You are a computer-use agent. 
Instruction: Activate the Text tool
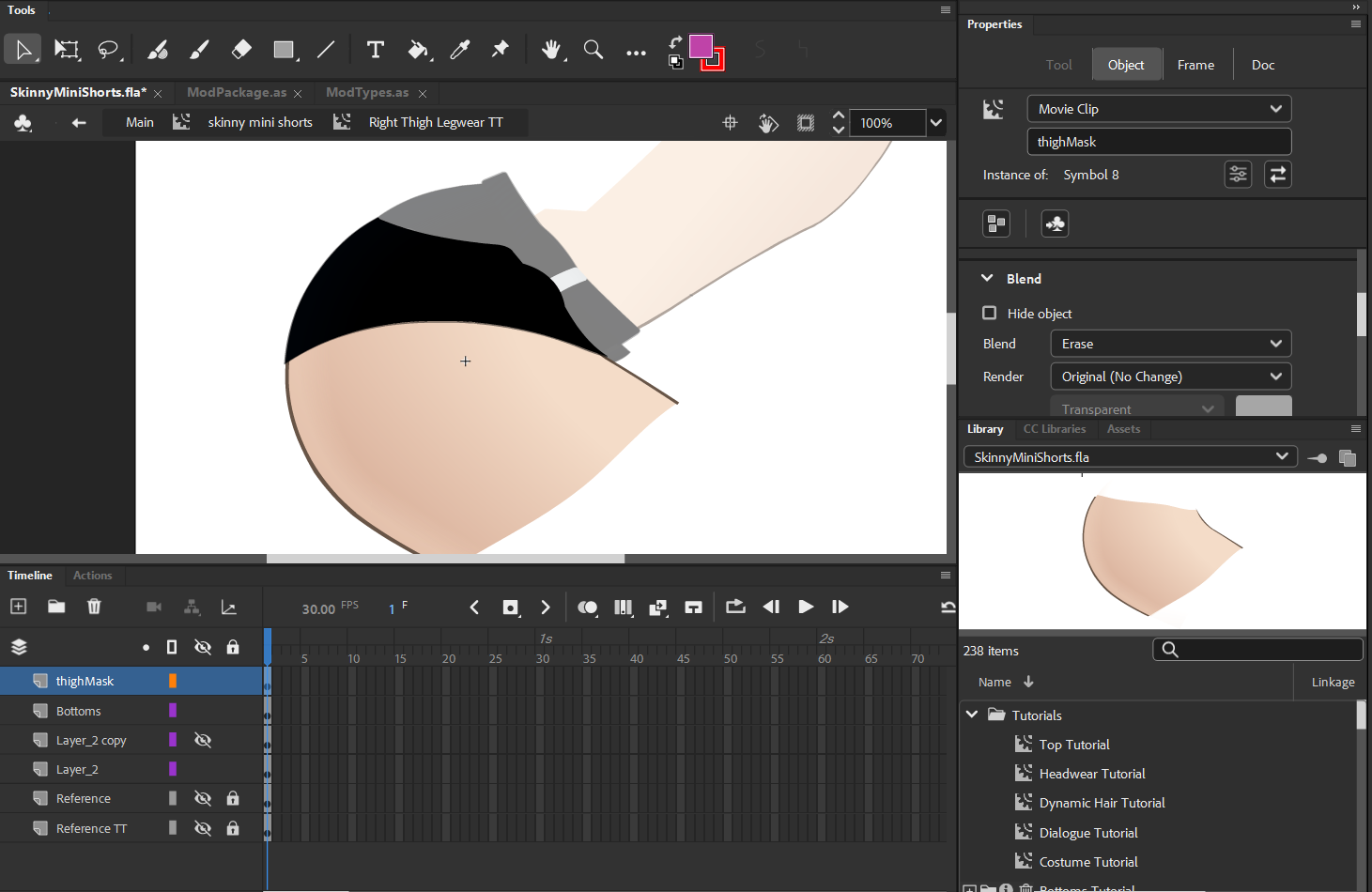(375, 50)
